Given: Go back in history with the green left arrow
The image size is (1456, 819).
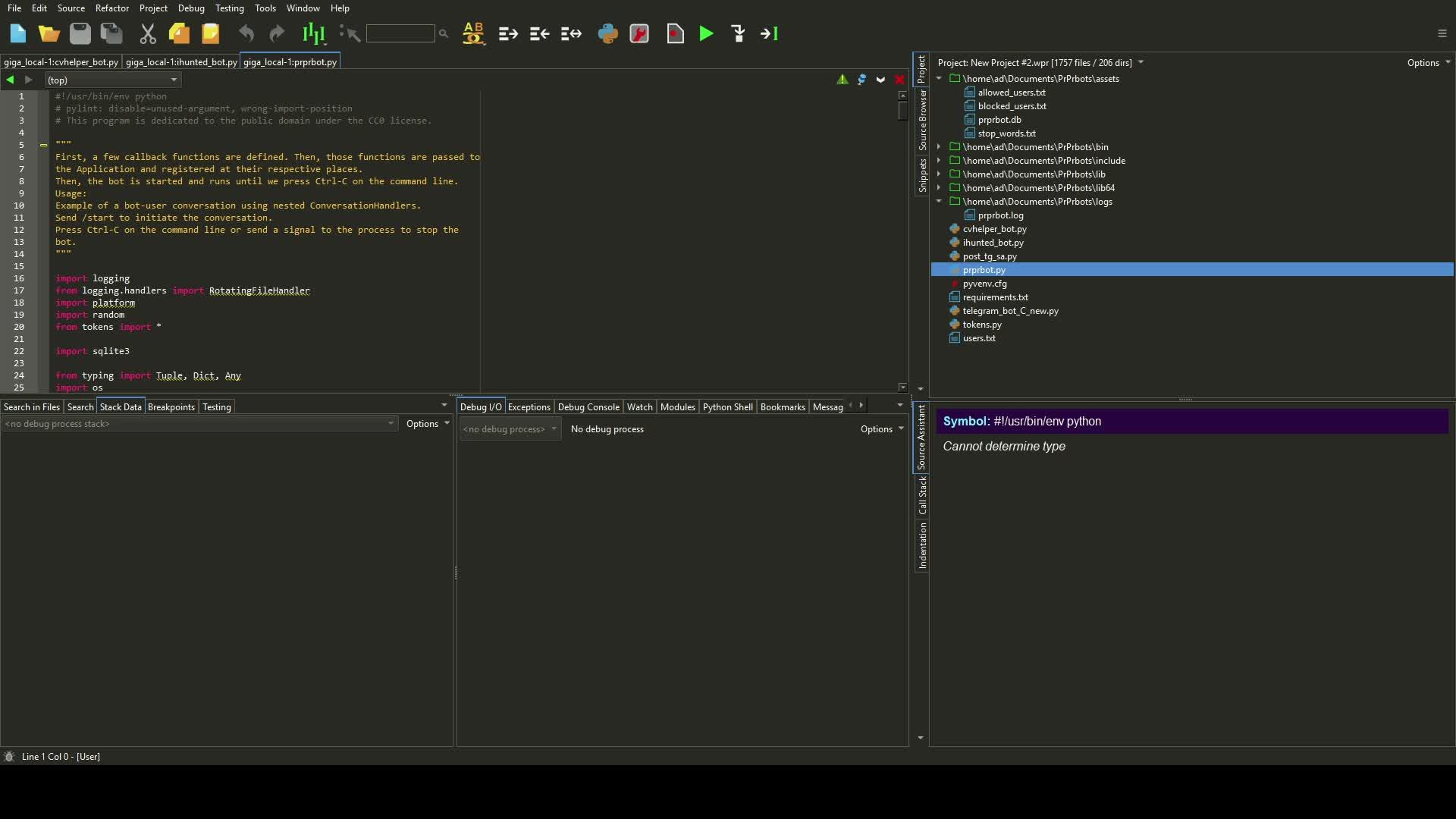Looking at the screenshot, I should pos(10,80).
